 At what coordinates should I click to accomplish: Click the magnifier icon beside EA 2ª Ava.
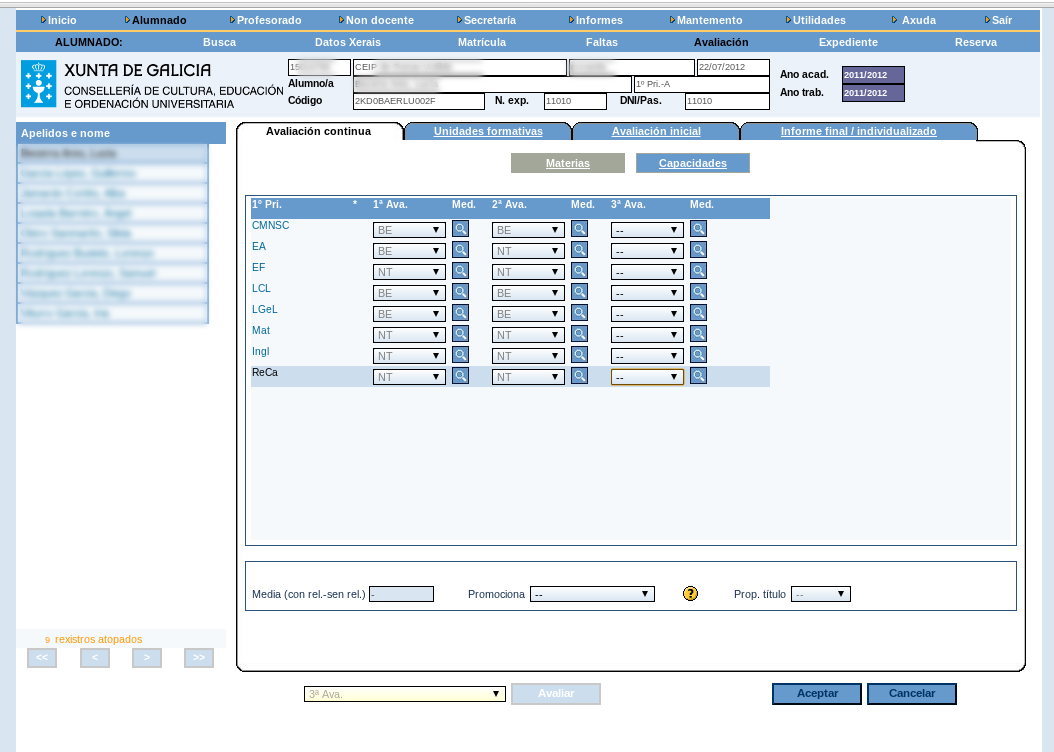click(x=579, y=250)
